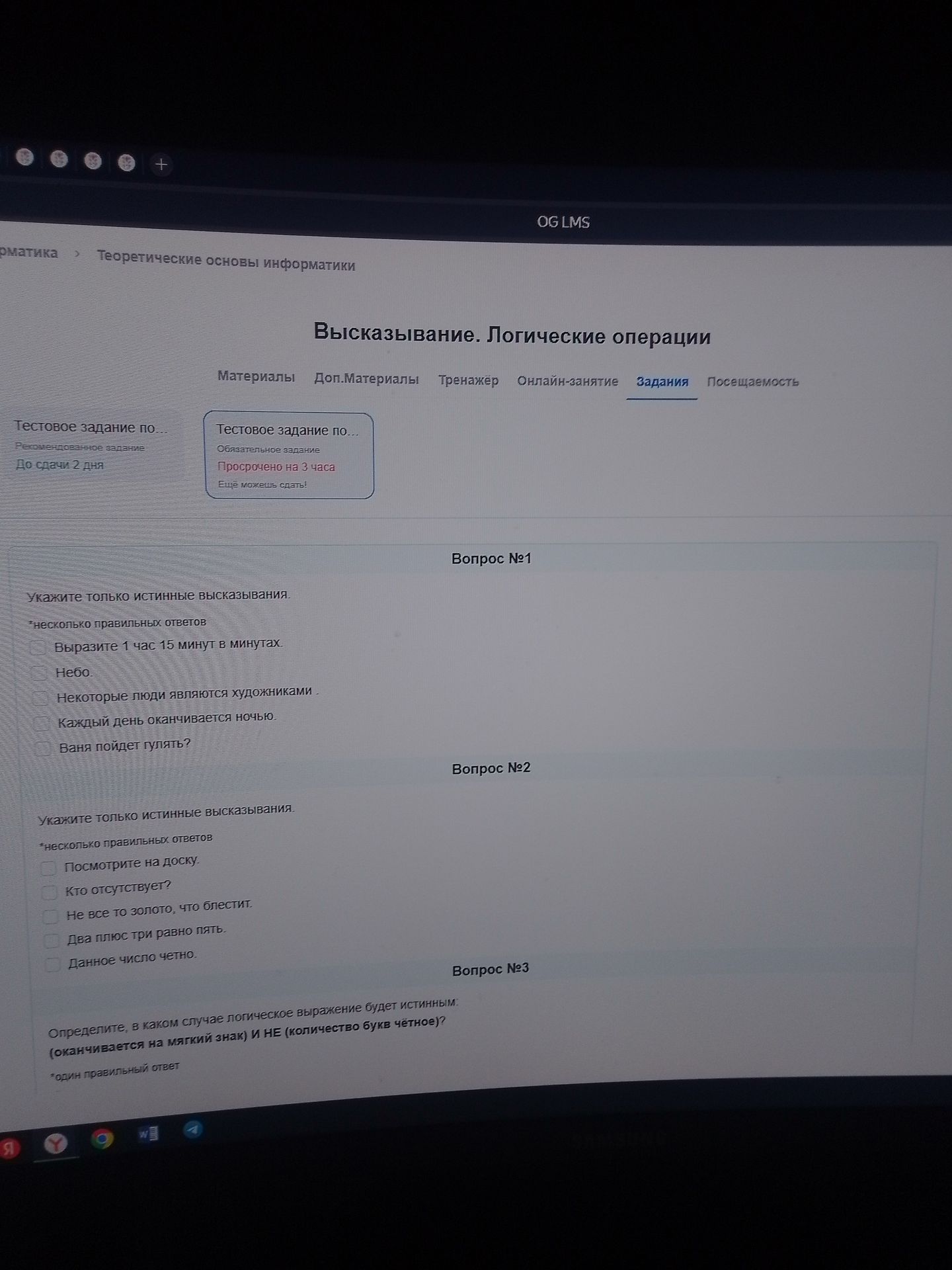
Task: Check 'Два плюс три равно пять'
Action: tap(52, 941)
